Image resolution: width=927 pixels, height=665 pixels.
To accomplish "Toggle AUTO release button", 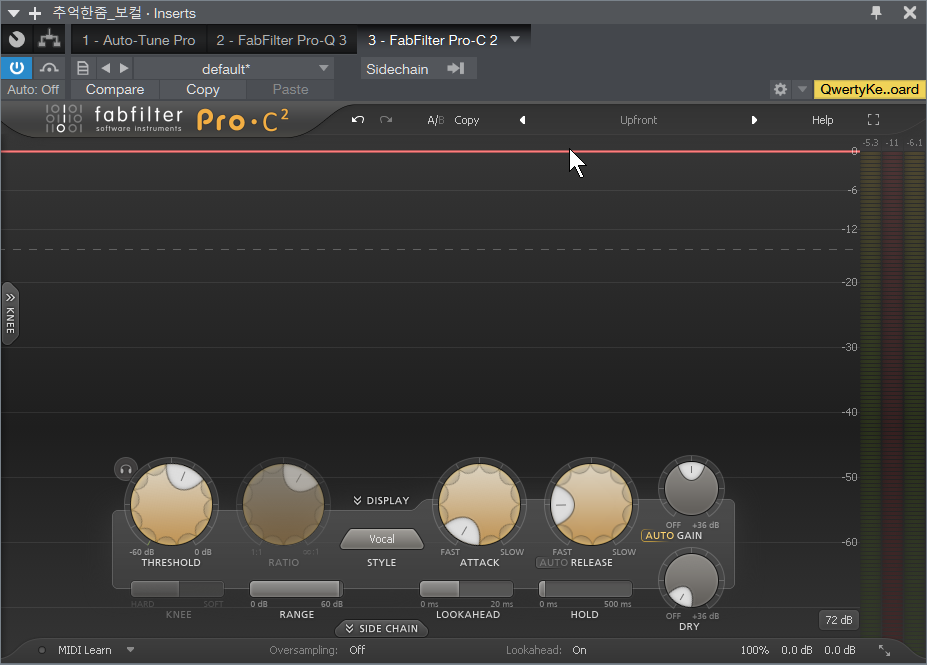I will 553,563.
